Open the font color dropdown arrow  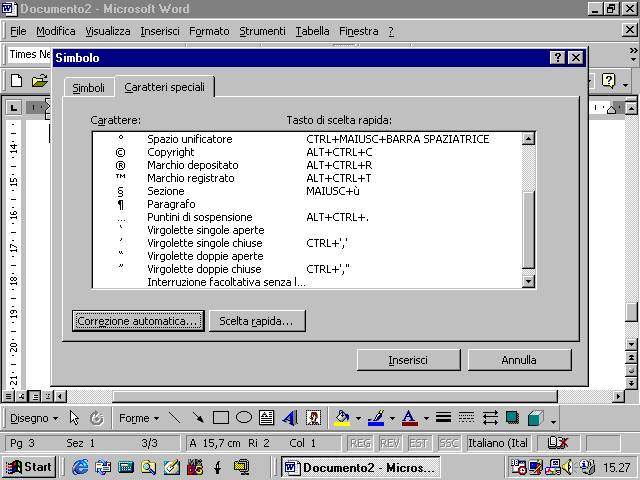tap(426, 418)
